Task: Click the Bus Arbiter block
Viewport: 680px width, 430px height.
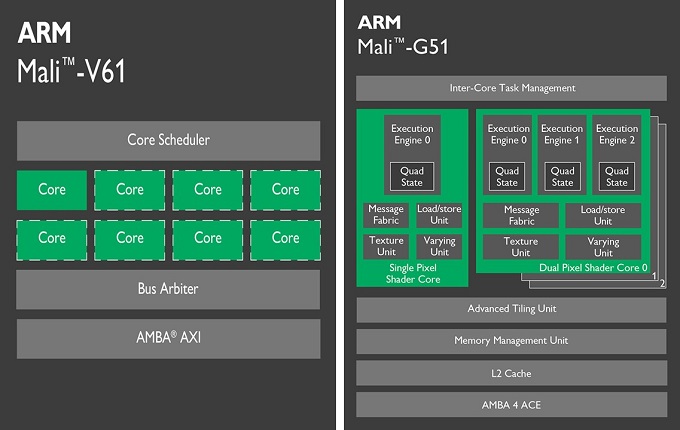Action: [x=168, y=289]
